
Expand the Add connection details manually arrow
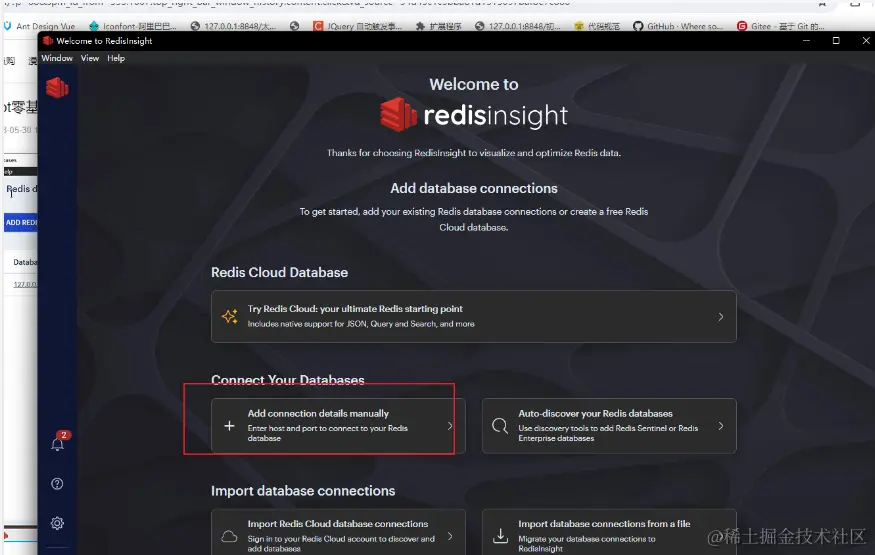[x=450, y=426]
